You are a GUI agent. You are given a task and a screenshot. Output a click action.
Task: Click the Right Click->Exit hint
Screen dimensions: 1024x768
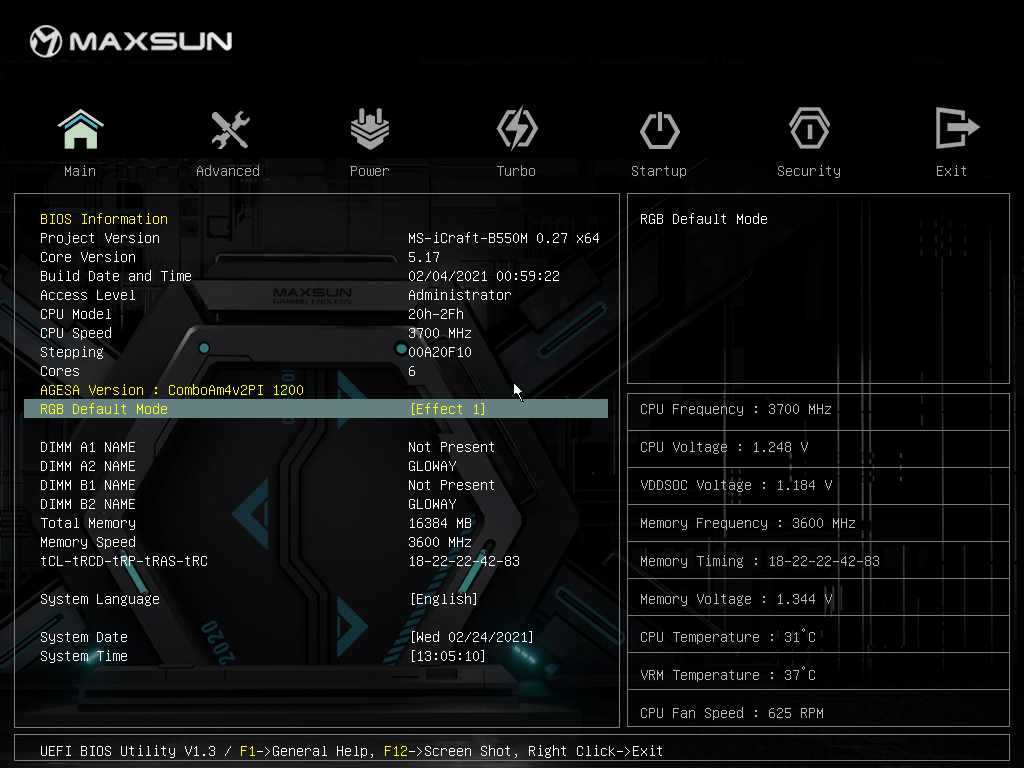(x=596, y=751)
